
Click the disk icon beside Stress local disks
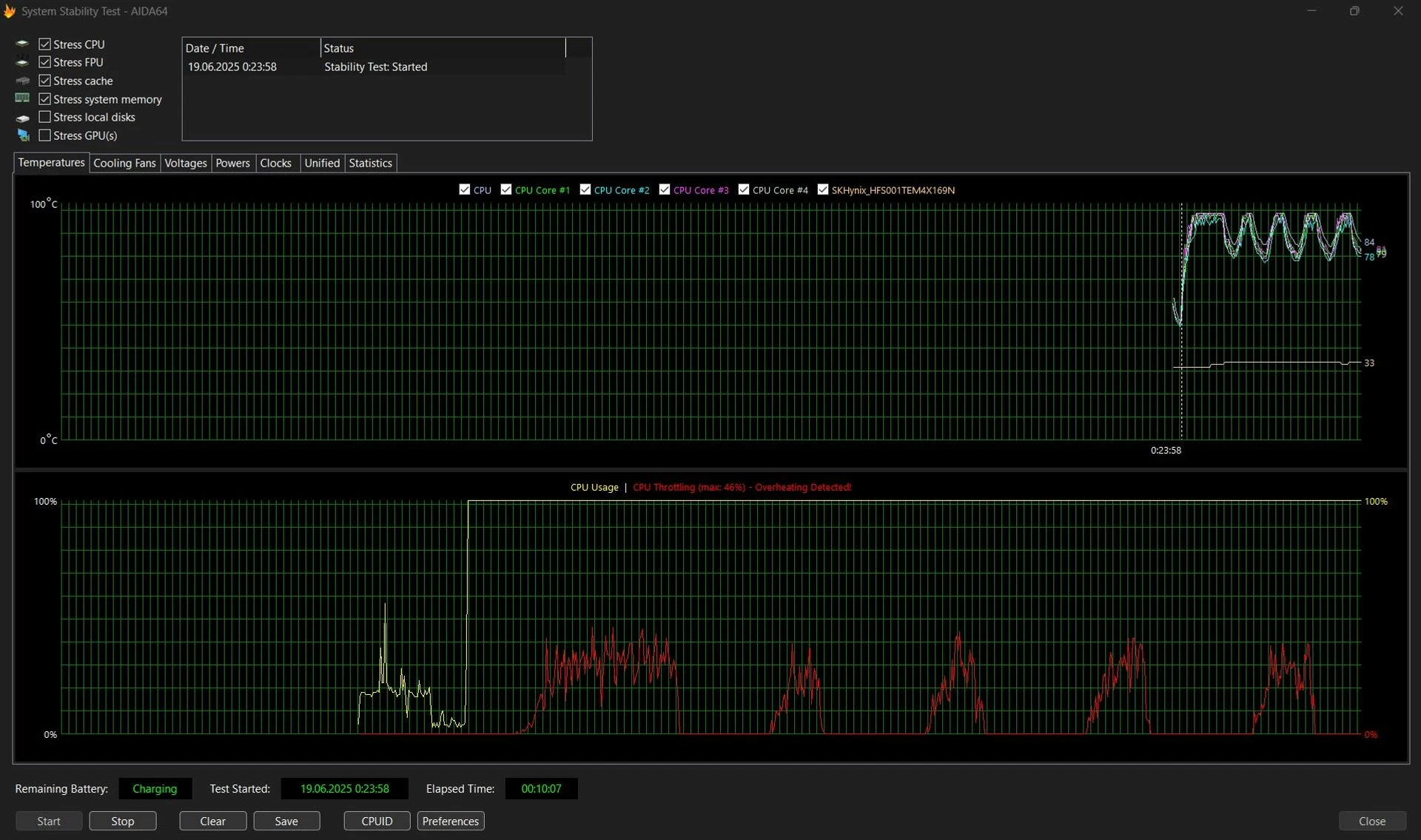click(x=23, y=118)
